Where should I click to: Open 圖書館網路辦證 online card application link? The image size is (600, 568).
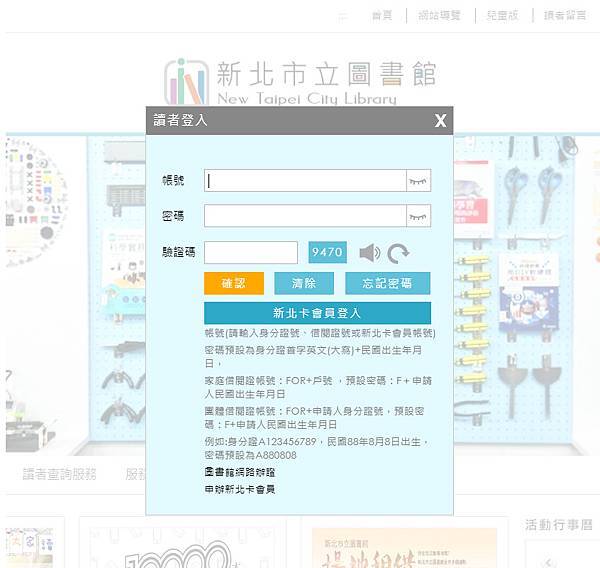(240, 472)
